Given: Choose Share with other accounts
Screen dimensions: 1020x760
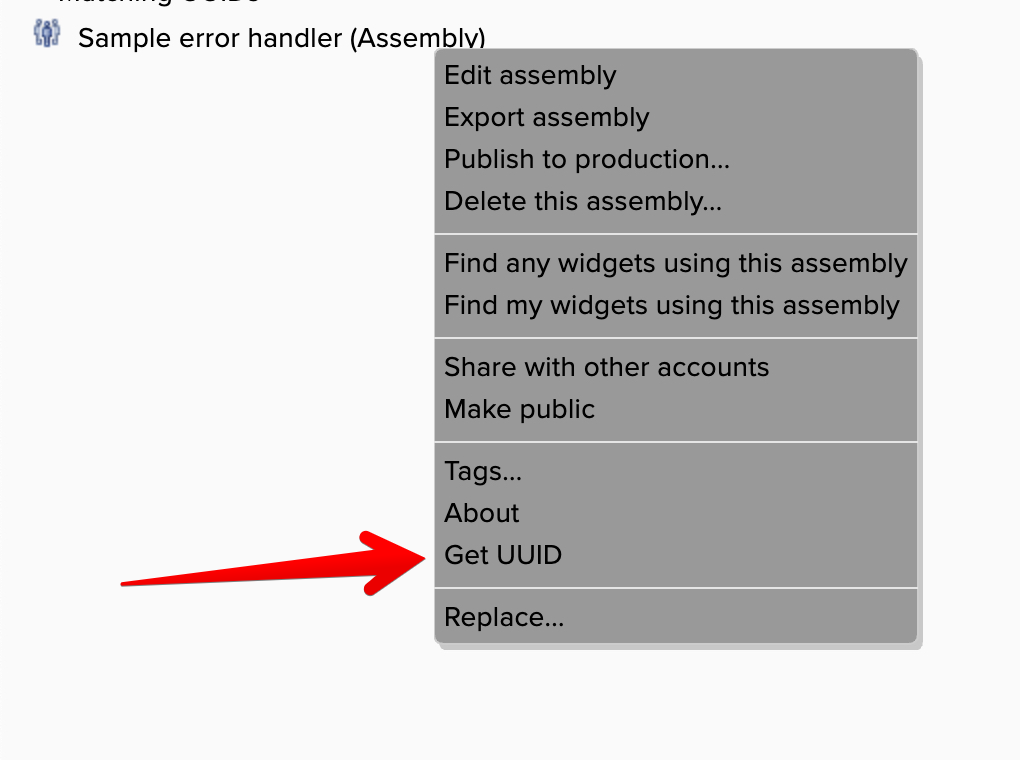Looking at the screenshot, I should click(606, 368).
